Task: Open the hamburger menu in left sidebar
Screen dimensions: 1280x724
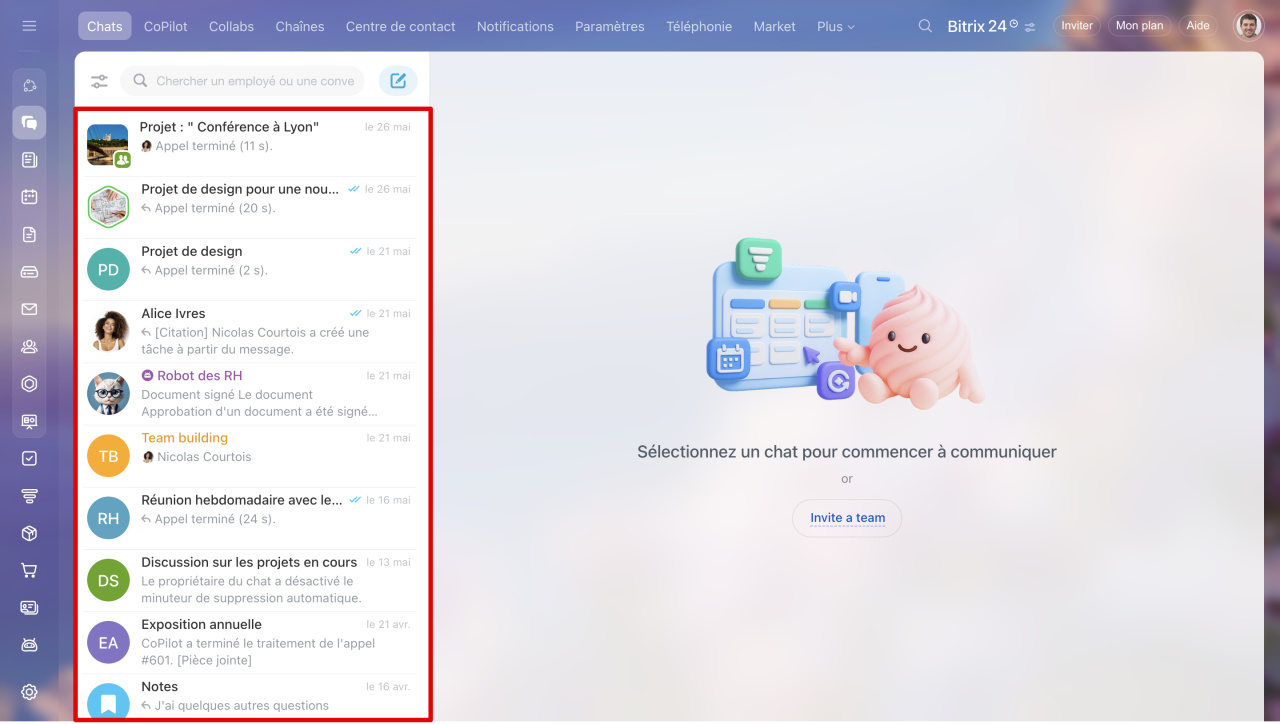Action: pos(29,26)
